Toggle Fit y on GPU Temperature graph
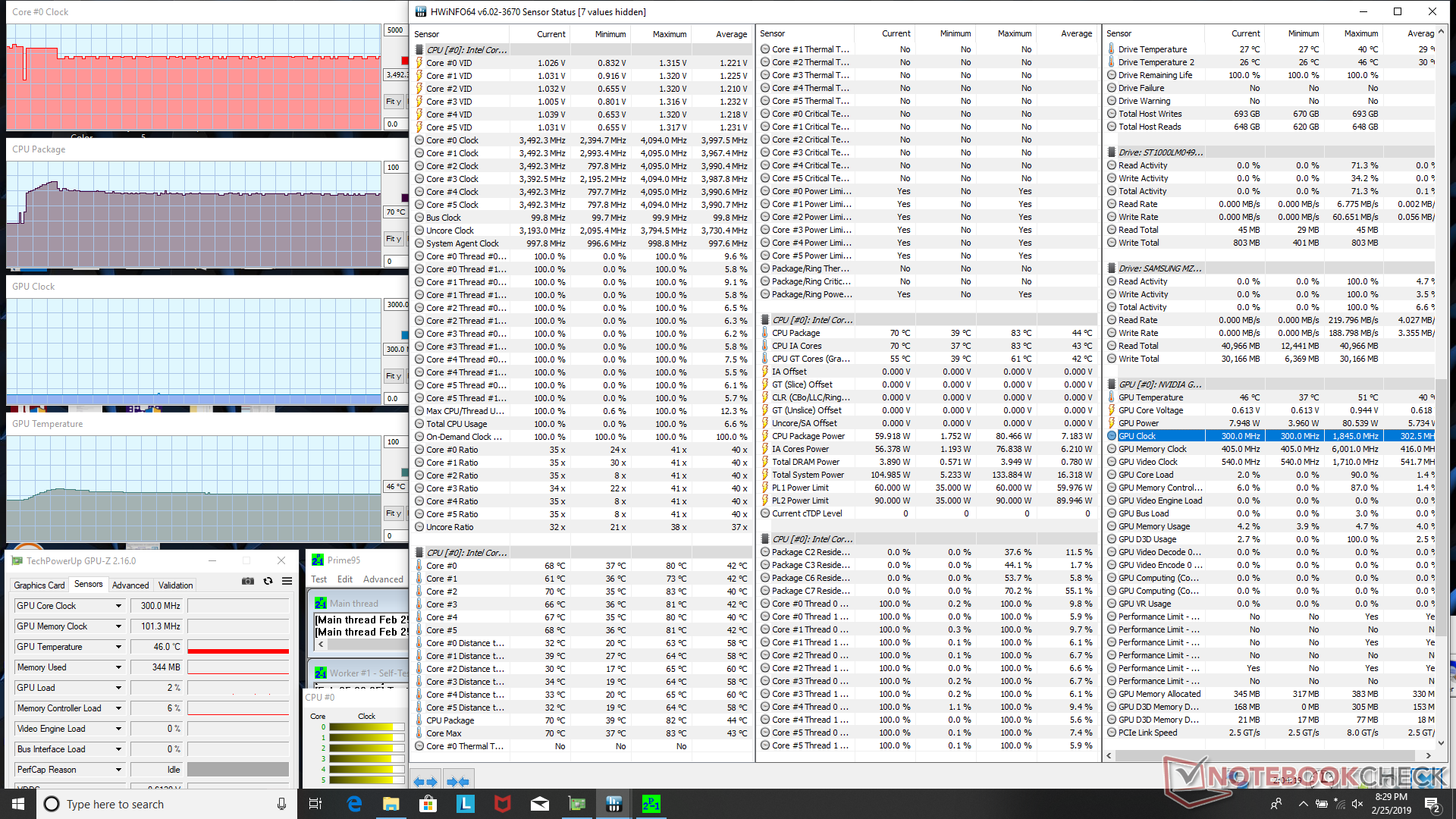1456x819 pixels. click(x=393, y=513)
